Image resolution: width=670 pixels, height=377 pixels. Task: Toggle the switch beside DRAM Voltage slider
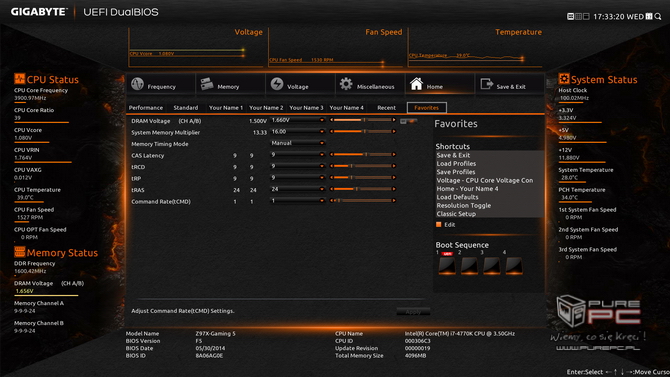(408, 121)
